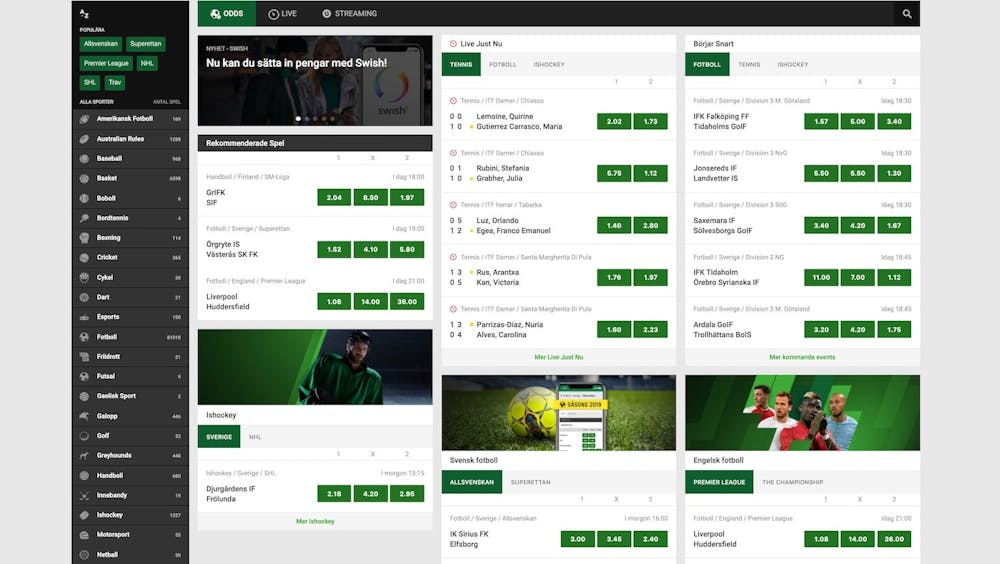Click the Superettan popular tag
This screenshot has height=564, width=1000.
pos(145,44)
